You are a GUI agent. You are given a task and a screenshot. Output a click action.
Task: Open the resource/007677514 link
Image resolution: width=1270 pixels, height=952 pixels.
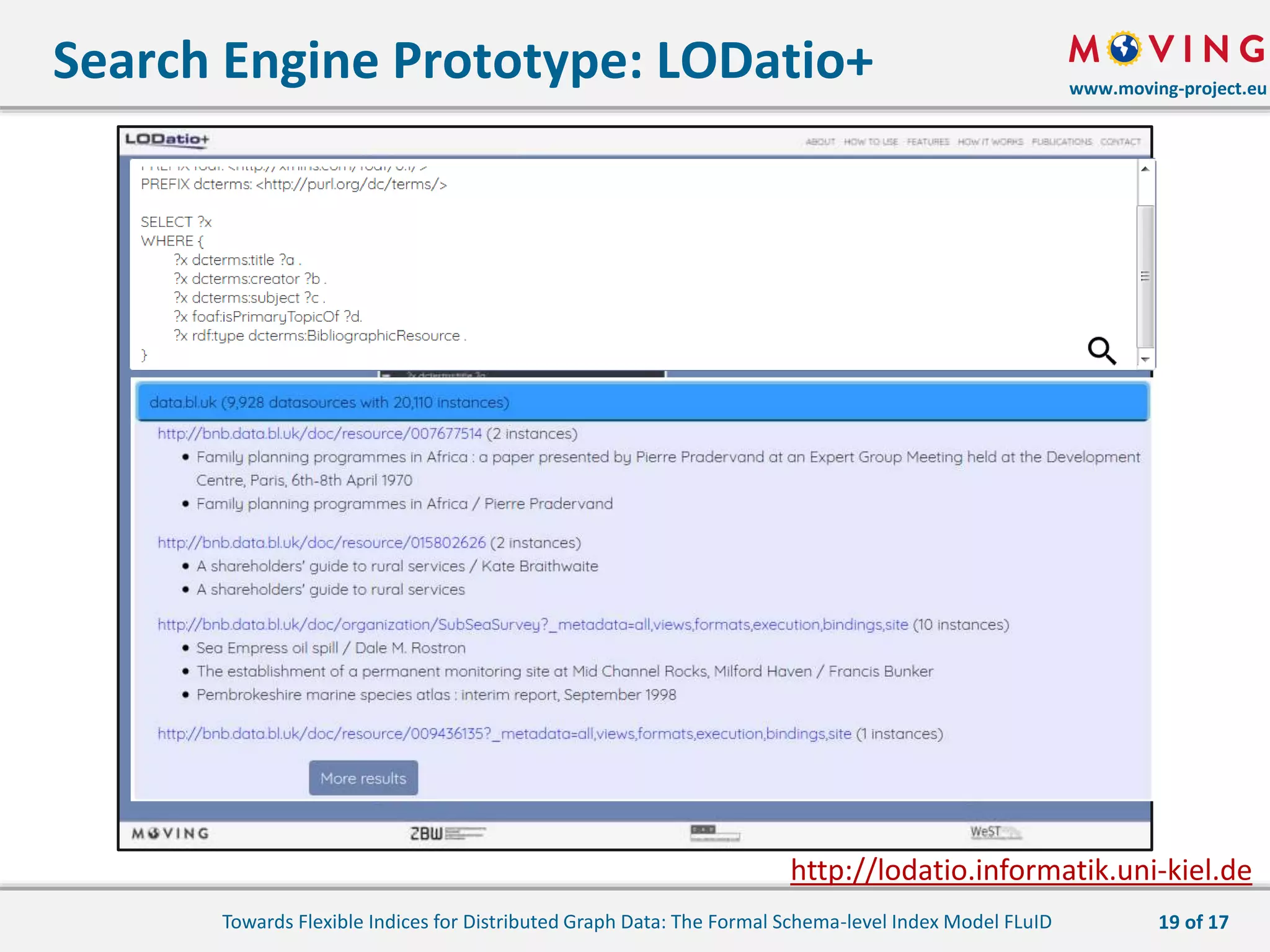[x=319, y=434]
